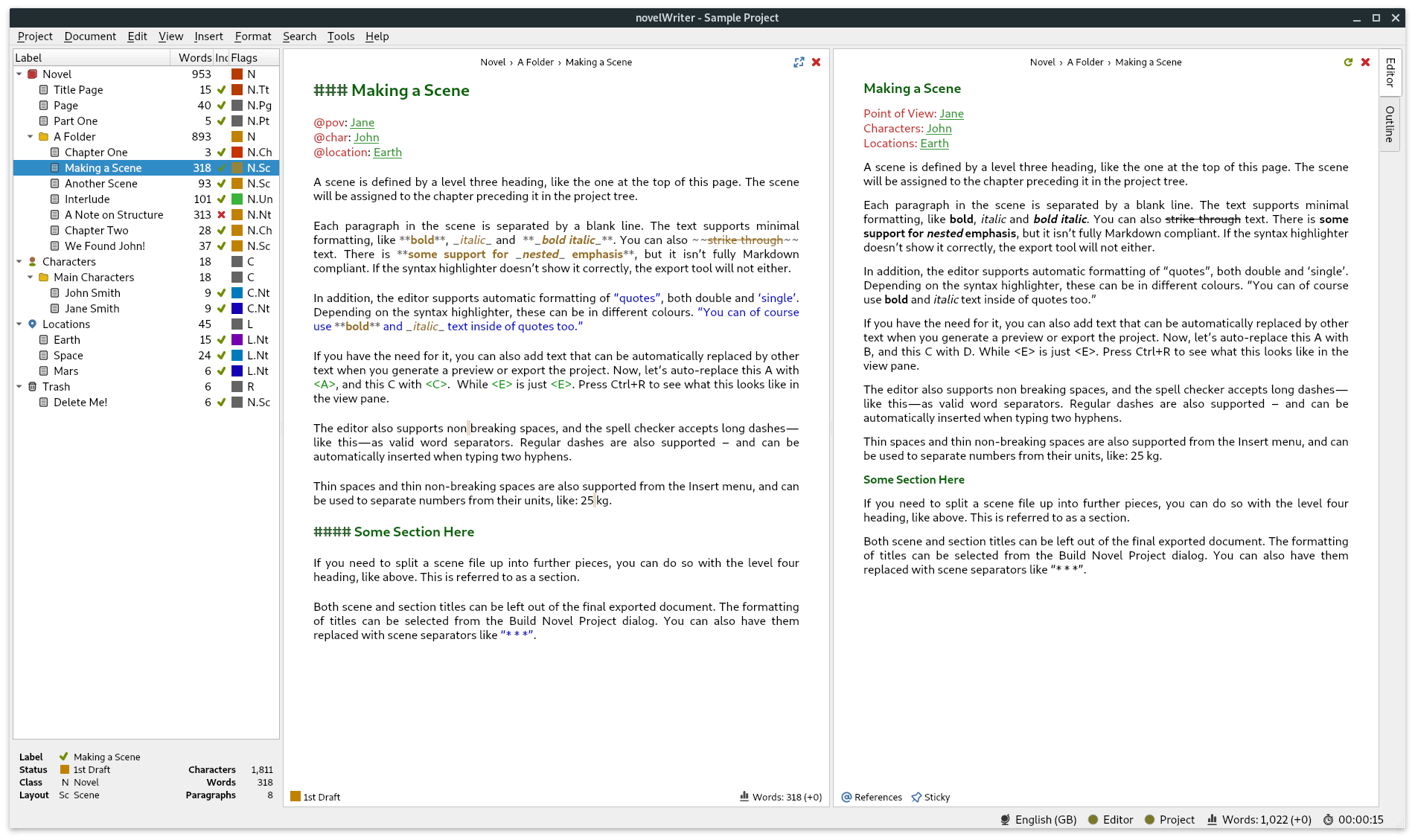Close the editor document with red X
The height and width of the screenshot is (840, 1415).
(817, 62)
